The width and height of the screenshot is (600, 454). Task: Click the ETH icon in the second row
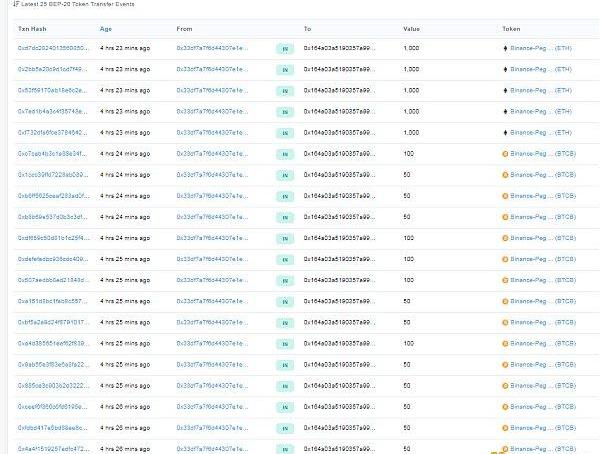(x=504, y=69)
